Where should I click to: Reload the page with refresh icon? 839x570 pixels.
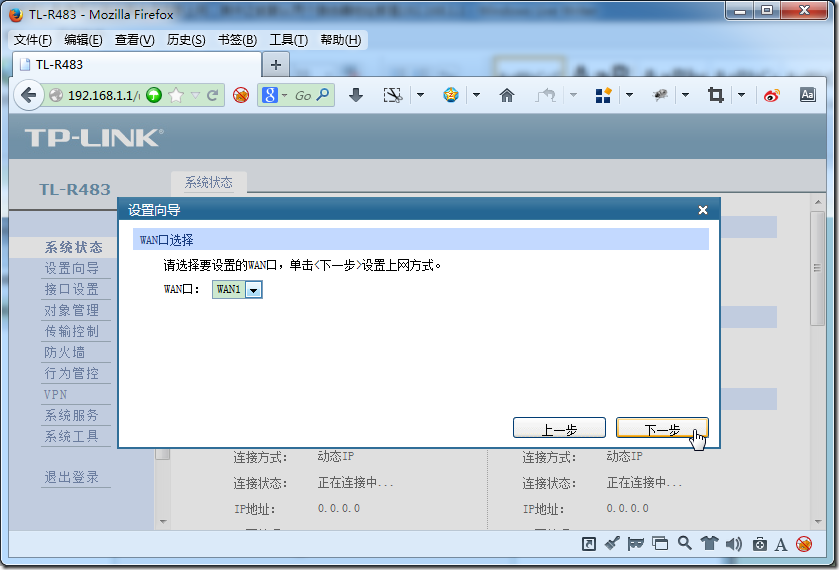click(x=212, y=95)
